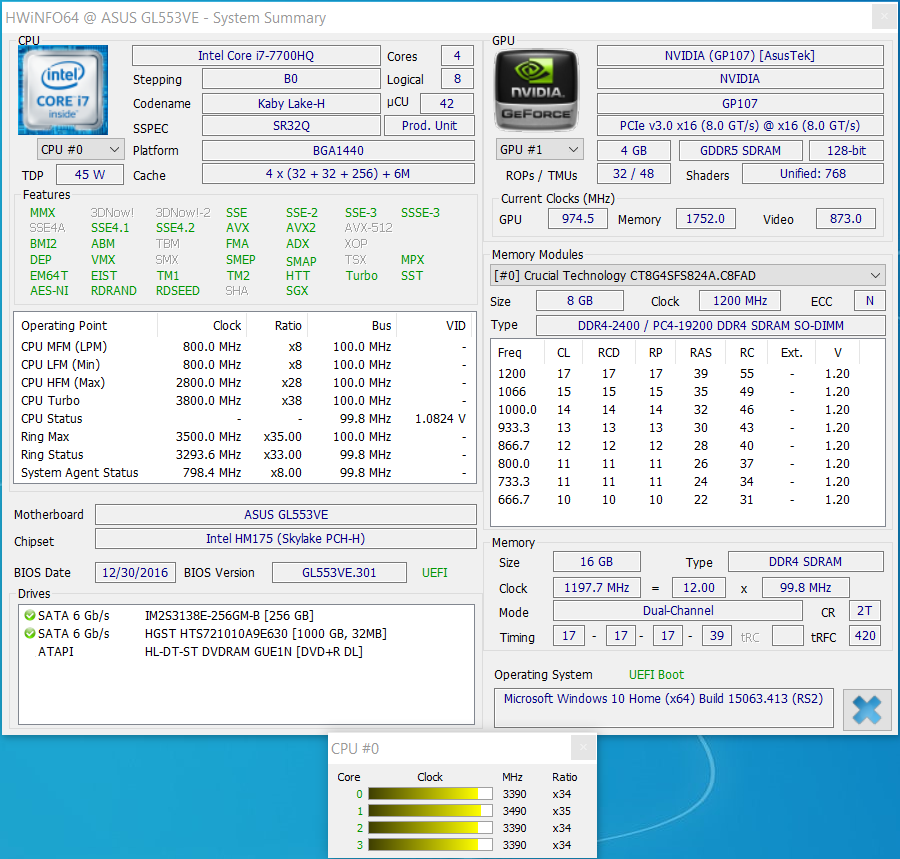Click the Unified: 768 shaders field
900x859 pixels.
point(813,174)
